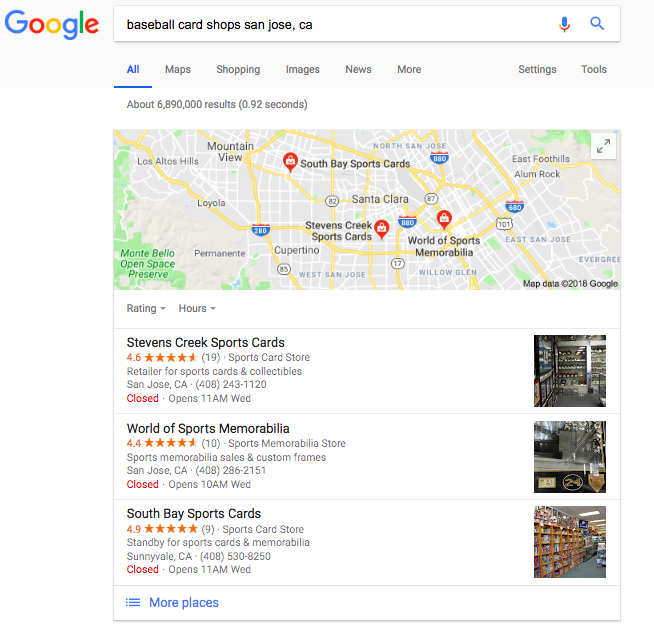Click the South Bay Sports Cards store photo

pyautogui.click(x=570, y=542)
